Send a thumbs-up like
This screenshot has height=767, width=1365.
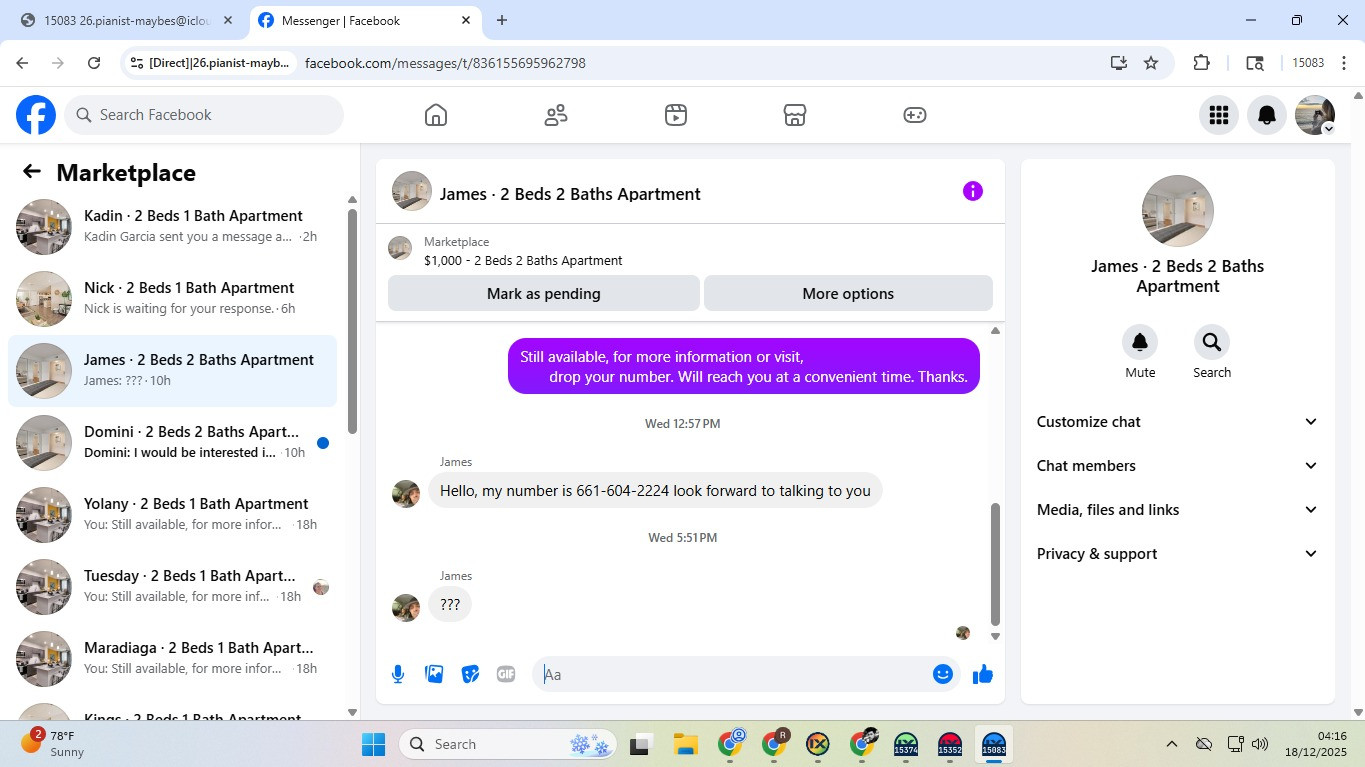click(983, 674)
